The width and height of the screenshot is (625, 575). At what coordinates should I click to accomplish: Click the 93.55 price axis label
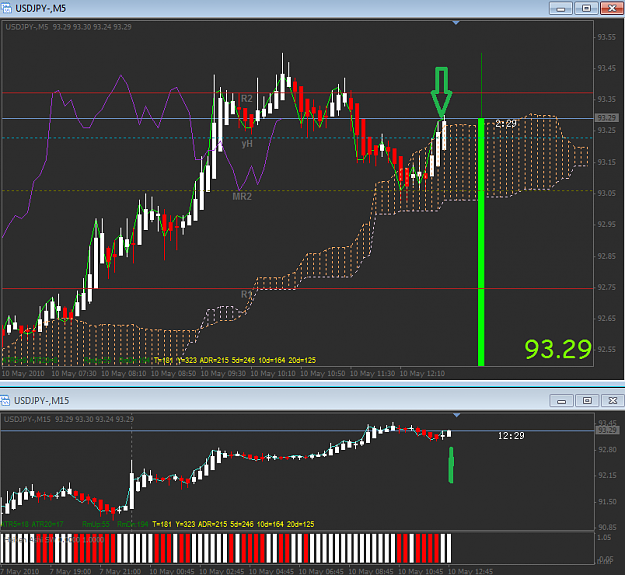coord(606,37)
